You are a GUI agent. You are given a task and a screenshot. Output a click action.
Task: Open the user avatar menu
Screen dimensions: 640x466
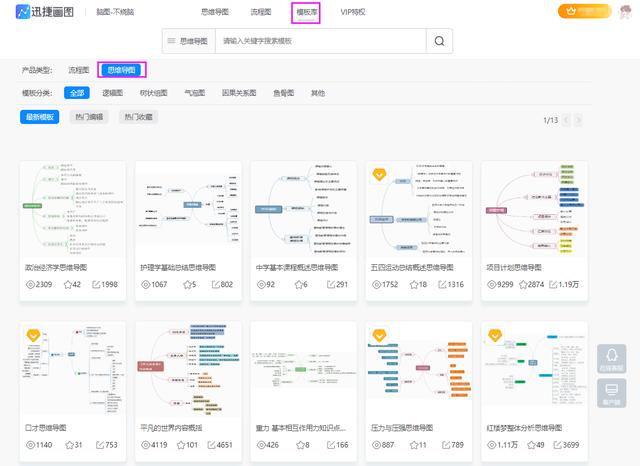[626, 12]
